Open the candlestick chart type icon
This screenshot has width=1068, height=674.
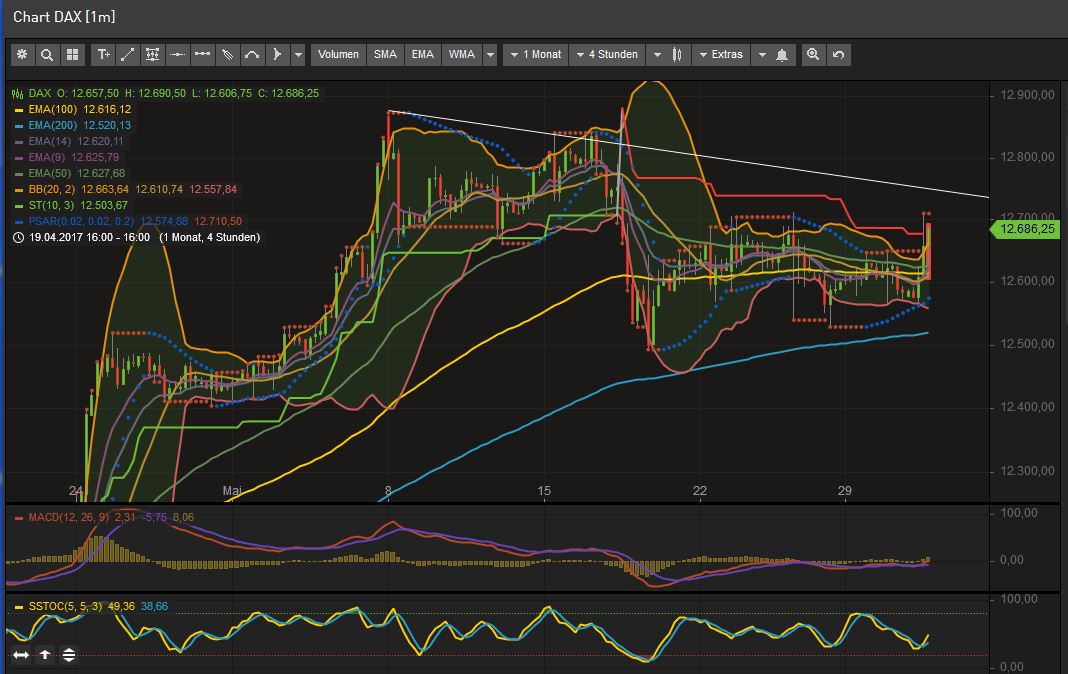(676, 54)
